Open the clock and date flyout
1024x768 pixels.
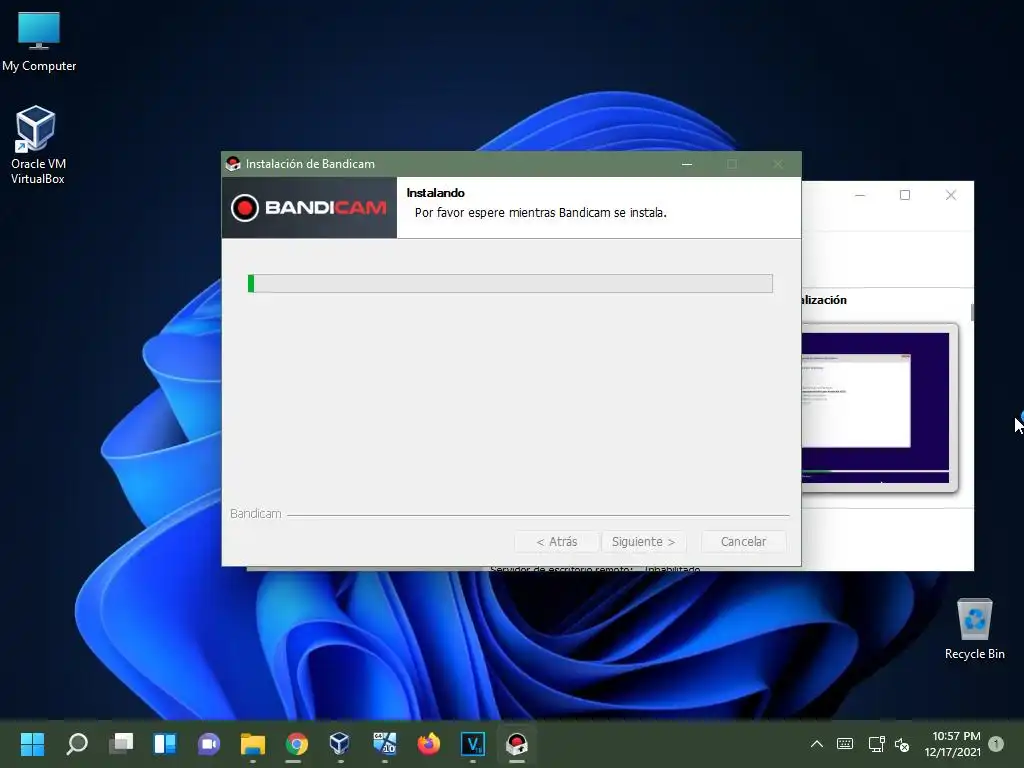click(953, 744)
